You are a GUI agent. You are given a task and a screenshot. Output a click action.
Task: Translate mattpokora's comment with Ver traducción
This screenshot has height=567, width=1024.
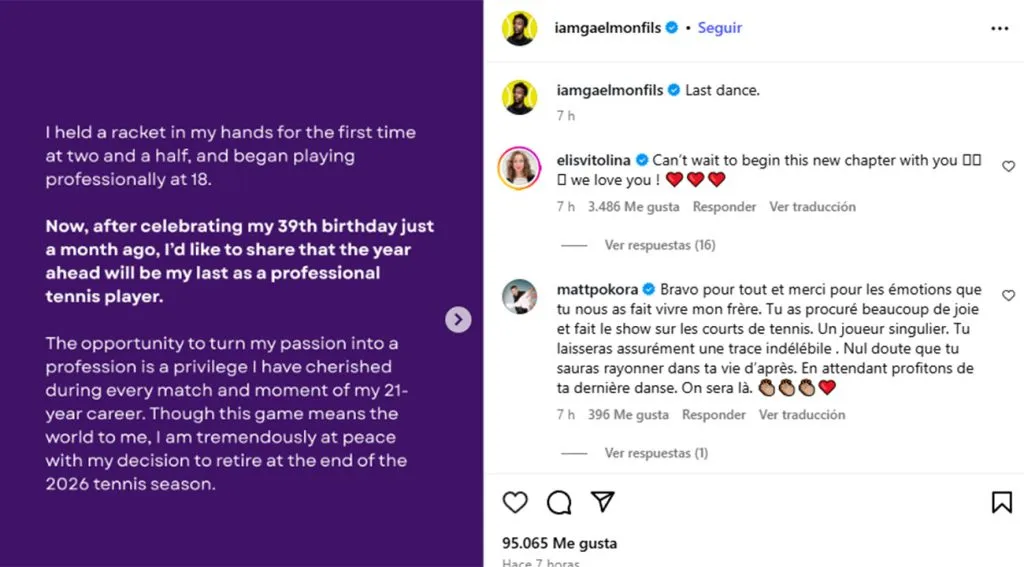click(x=802, y=415)
